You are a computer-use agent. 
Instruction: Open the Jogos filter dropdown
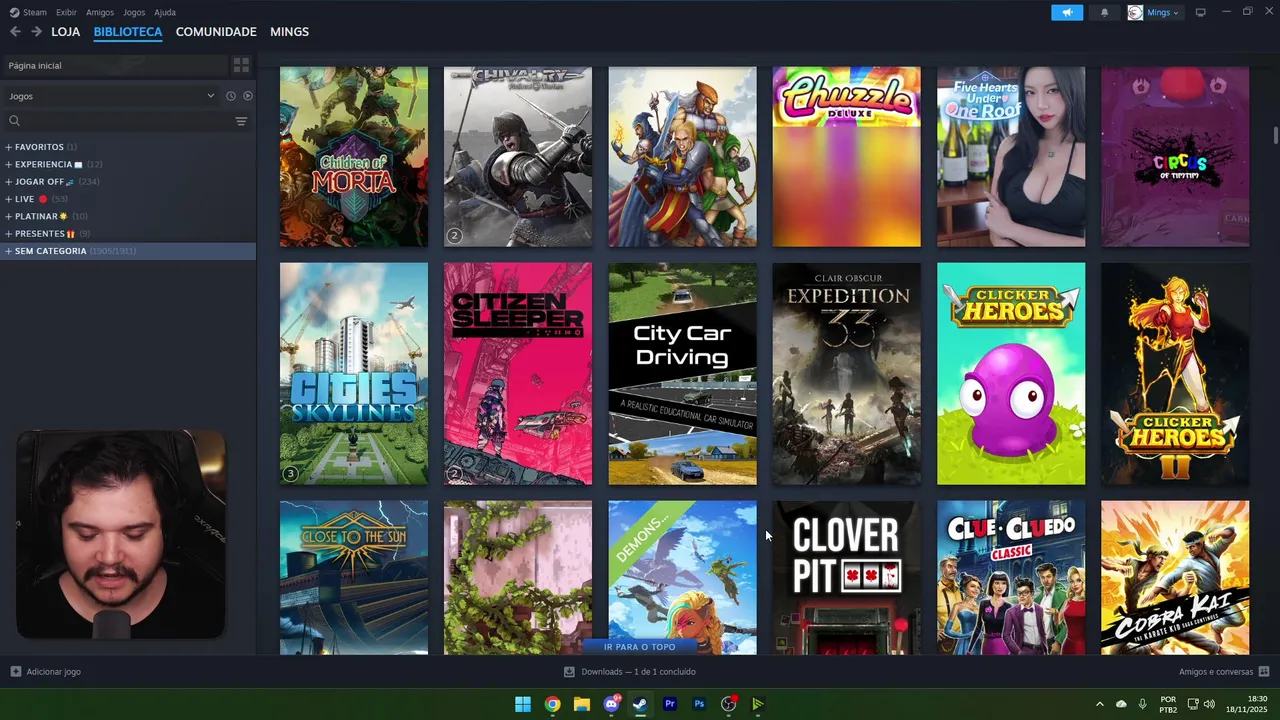click(111, 96)
